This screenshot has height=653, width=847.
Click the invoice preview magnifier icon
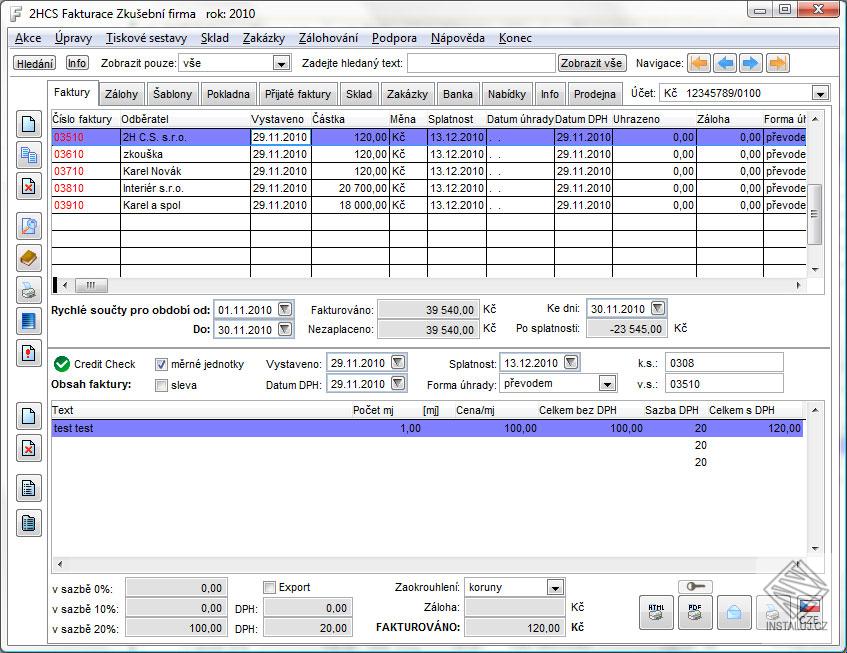[x=30, y=225]
